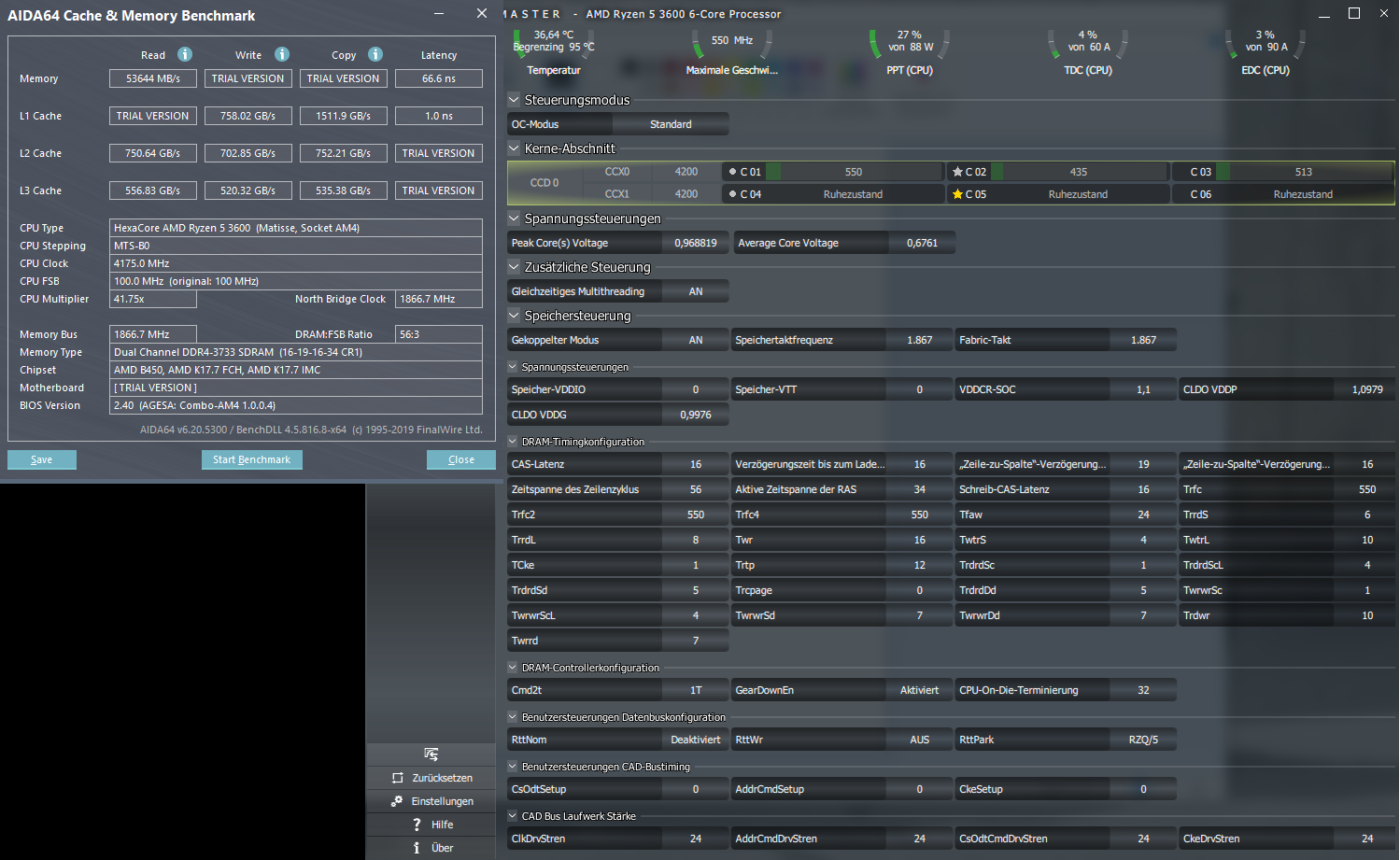Click the RttWr AUS value
The height and width of the screenshot is (860, 1400).
click(x=919, y=740)
